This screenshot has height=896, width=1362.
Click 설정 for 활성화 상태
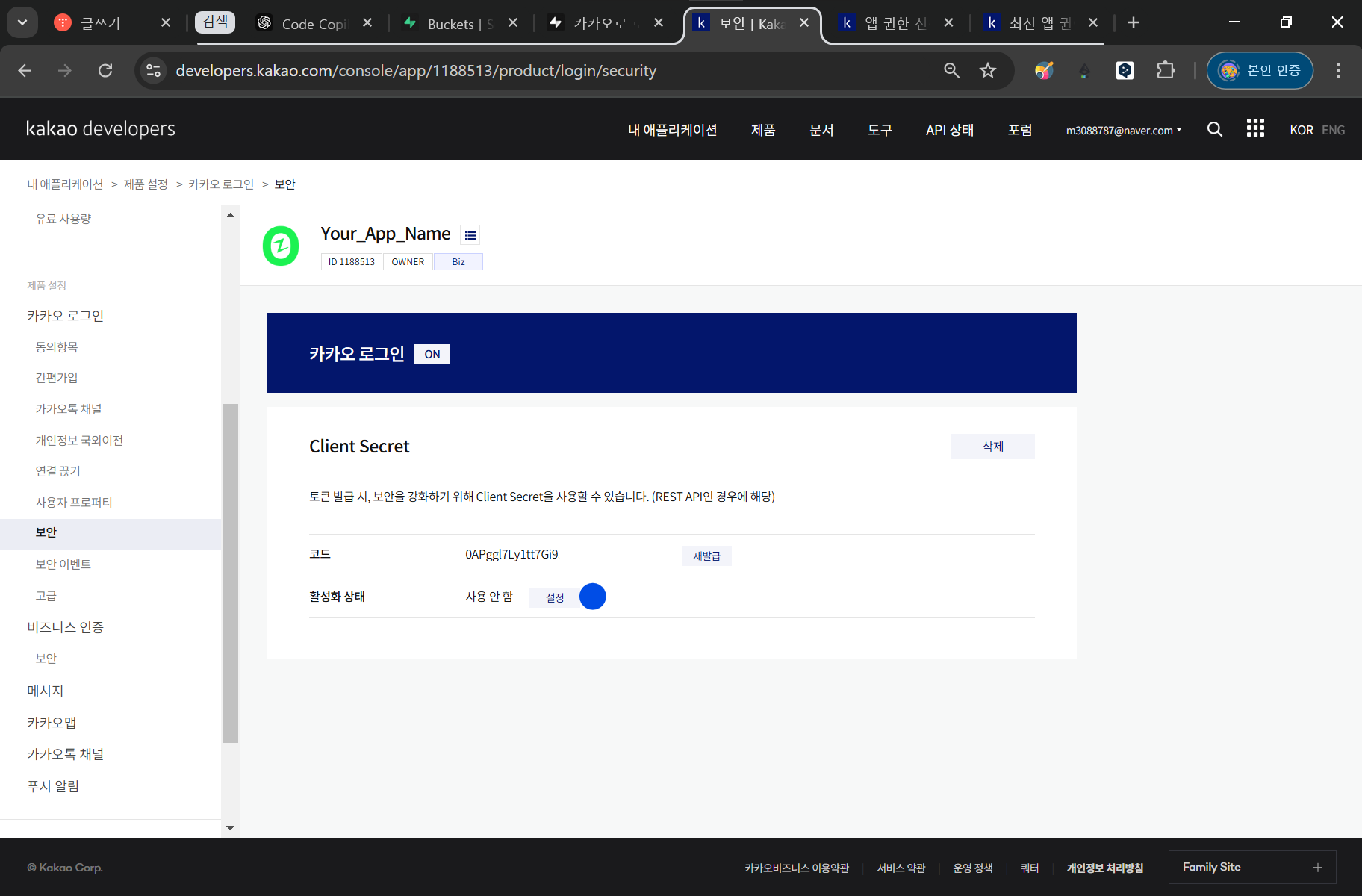tap(555, 597)
